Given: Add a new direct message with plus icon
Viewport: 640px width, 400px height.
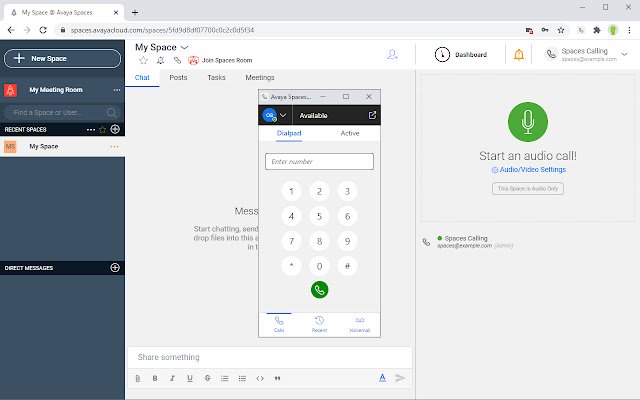Looking at the screenshot, I should [115, 268].
